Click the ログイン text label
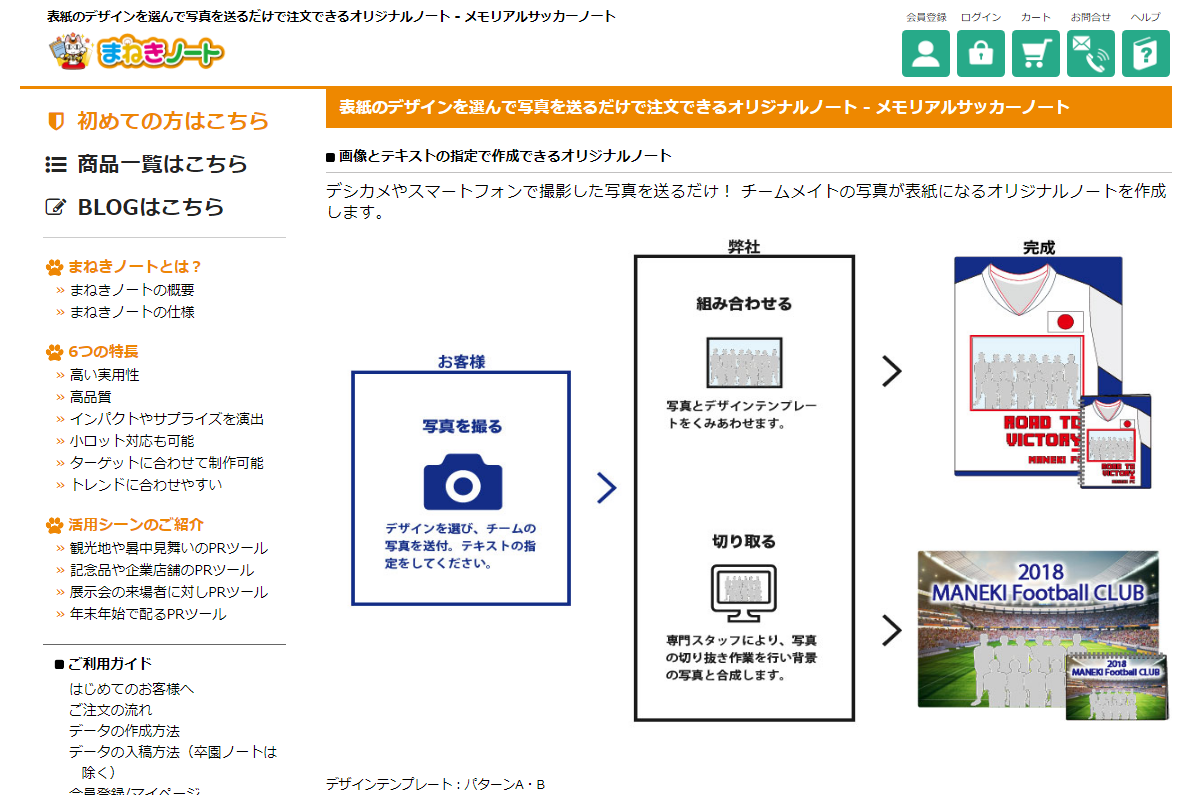Screen dimensions: 1199x795 pyautogui.click(x=981, y=17)
